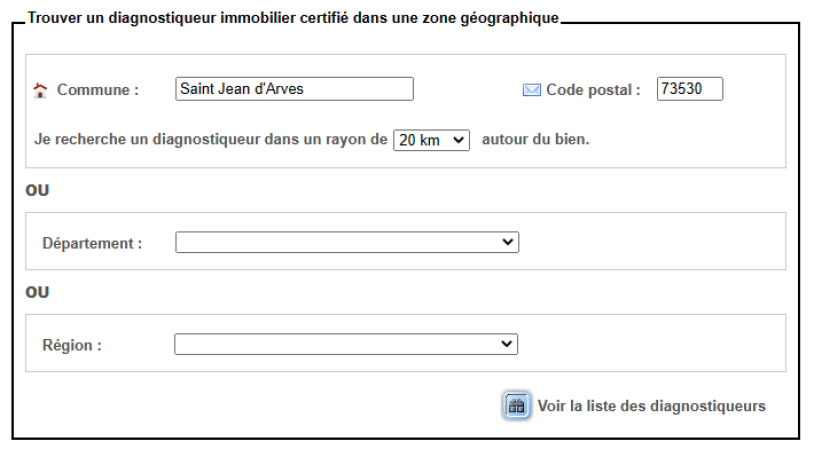Open the 20 km radius dropdown

click(x=431, y=140)
